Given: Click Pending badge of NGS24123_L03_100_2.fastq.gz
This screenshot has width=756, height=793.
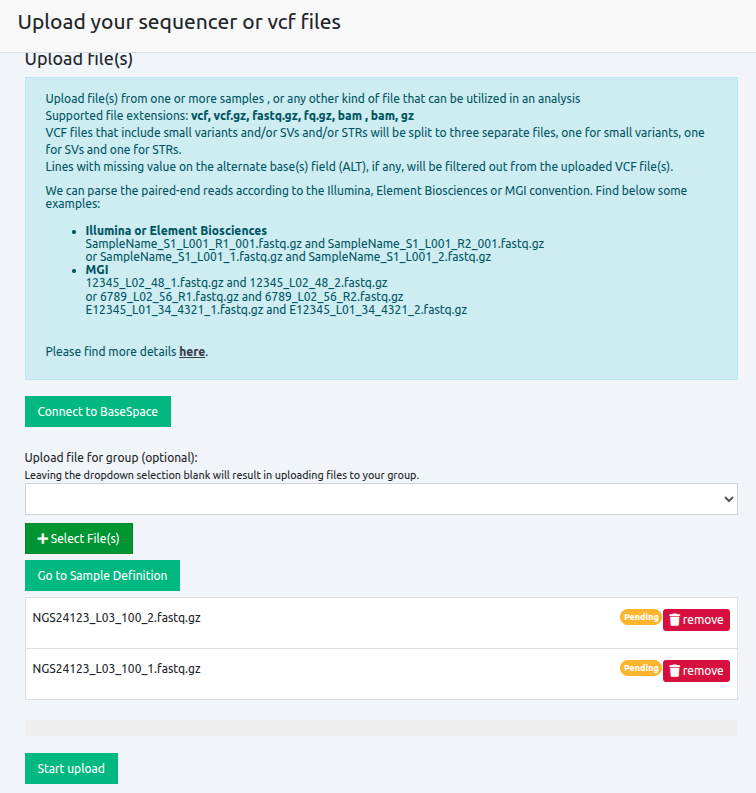Looking at the screenshot, I should coord(640,617).
